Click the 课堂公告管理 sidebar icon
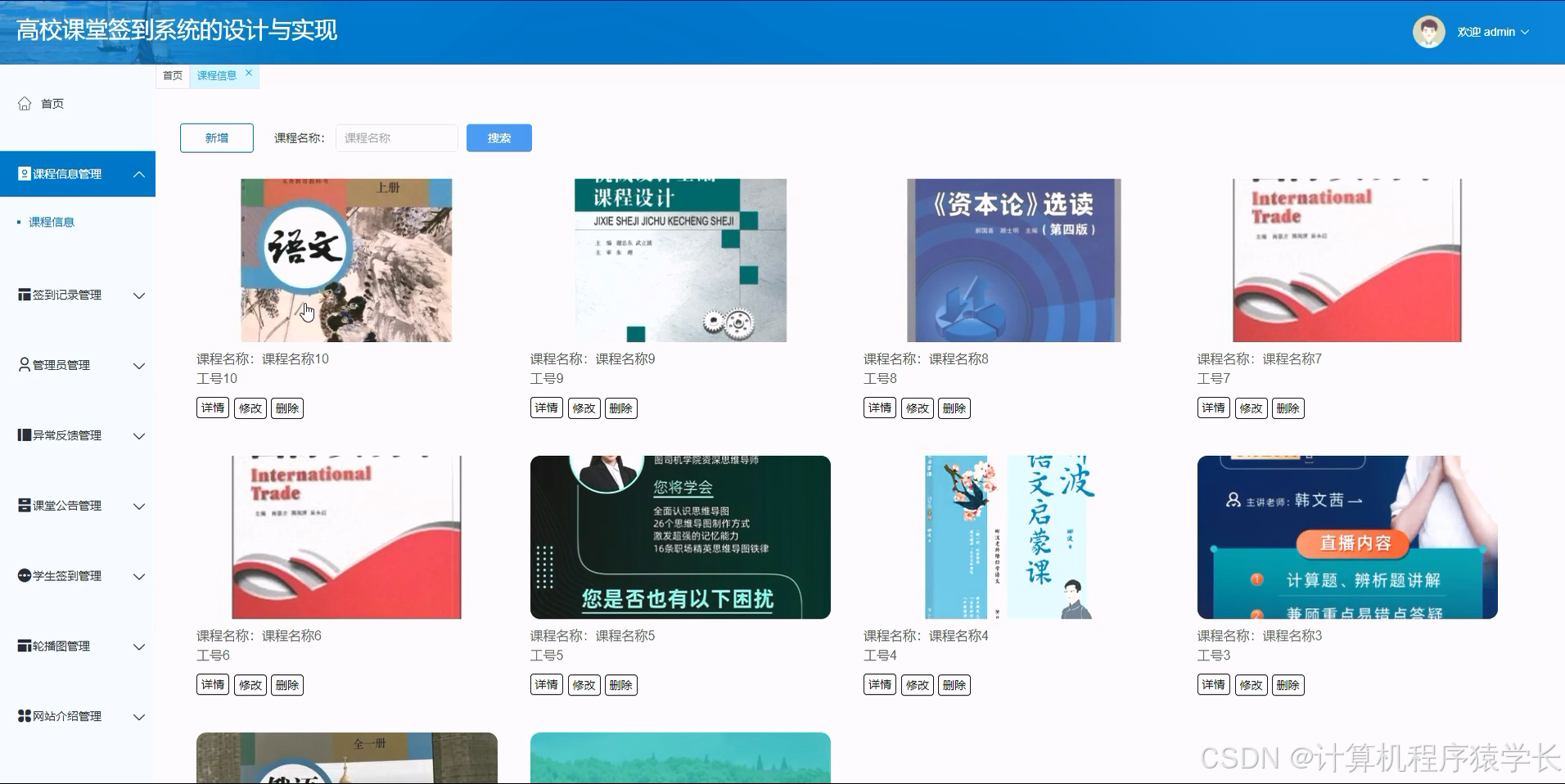 point(25,506)
